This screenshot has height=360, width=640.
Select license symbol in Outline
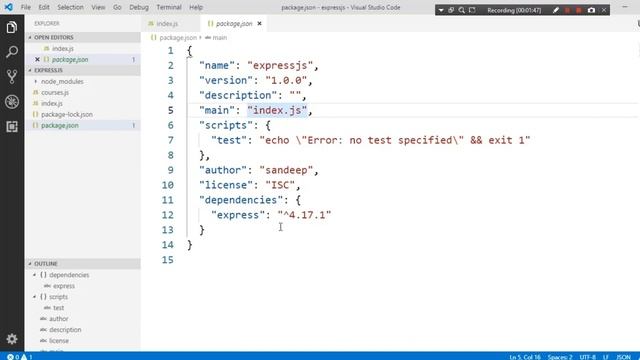[x=83, y=341]
